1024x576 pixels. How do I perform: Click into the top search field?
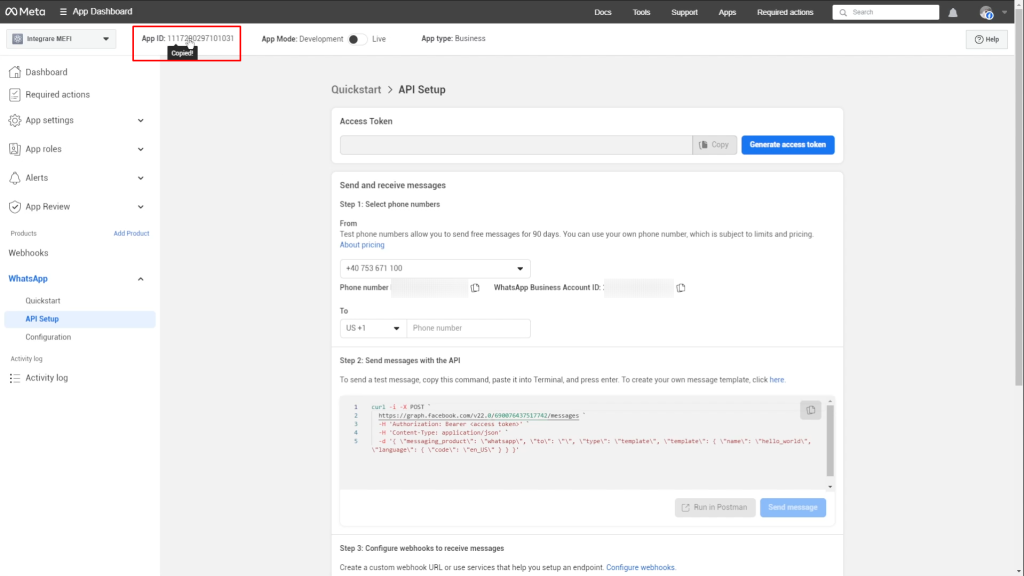pyautogui.click(x=886, y=12)
